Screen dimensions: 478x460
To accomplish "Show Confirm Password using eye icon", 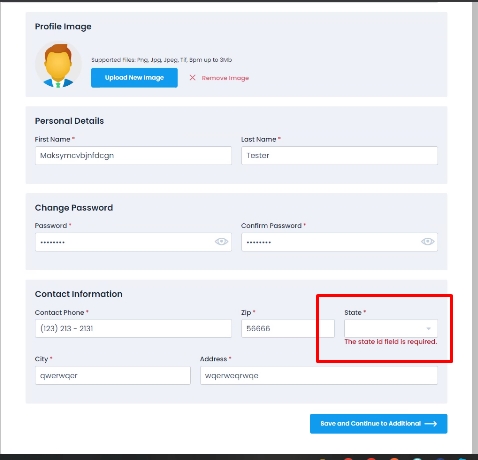I will click(x=427, y=242).
